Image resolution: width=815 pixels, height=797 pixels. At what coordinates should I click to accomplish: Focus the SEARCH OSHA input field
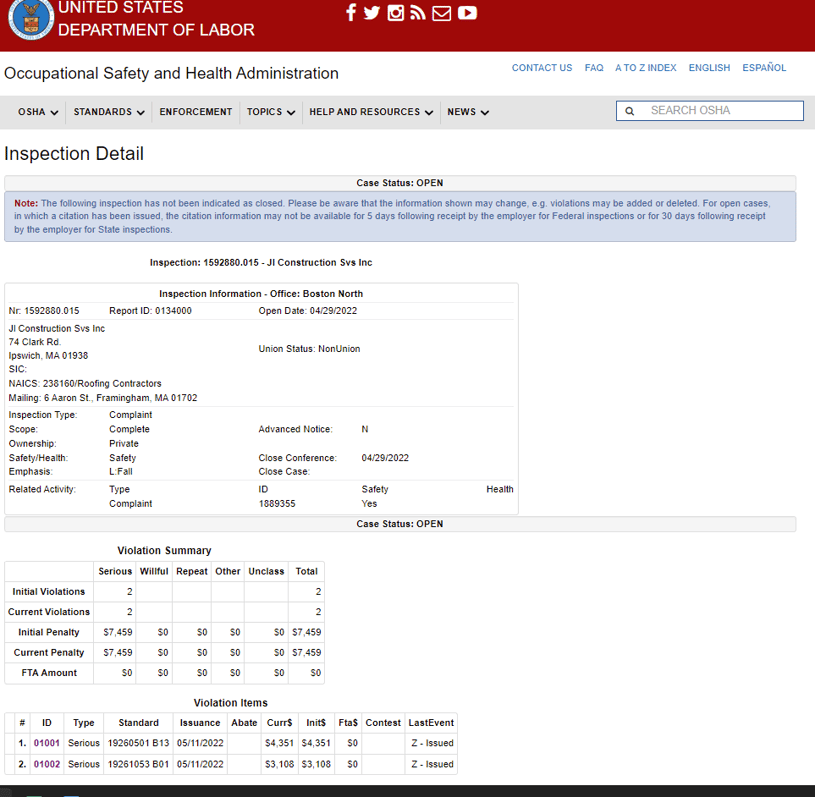[x=710, y=111]
